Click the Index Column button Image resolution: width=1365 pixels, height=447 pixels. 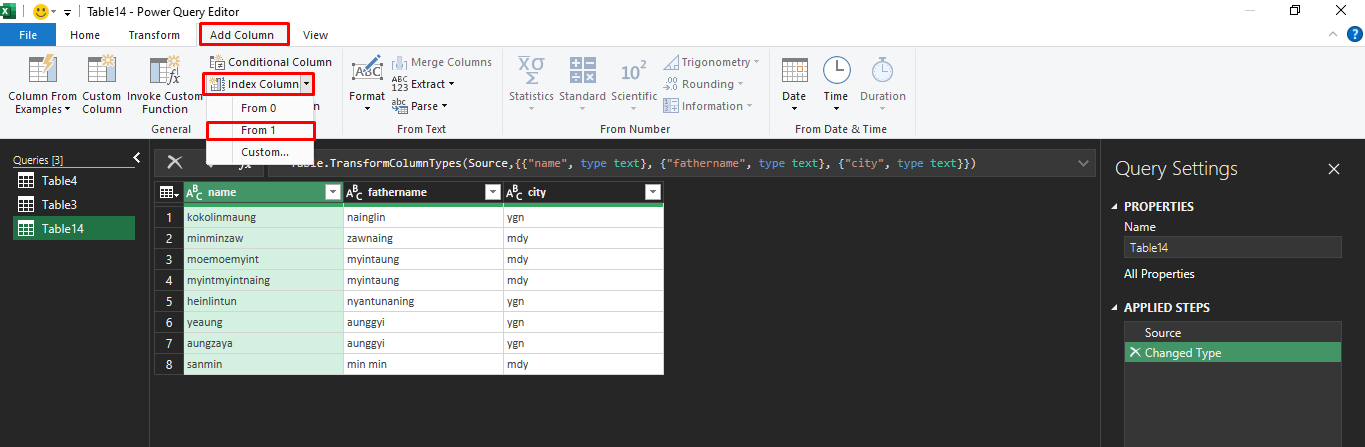254,84
